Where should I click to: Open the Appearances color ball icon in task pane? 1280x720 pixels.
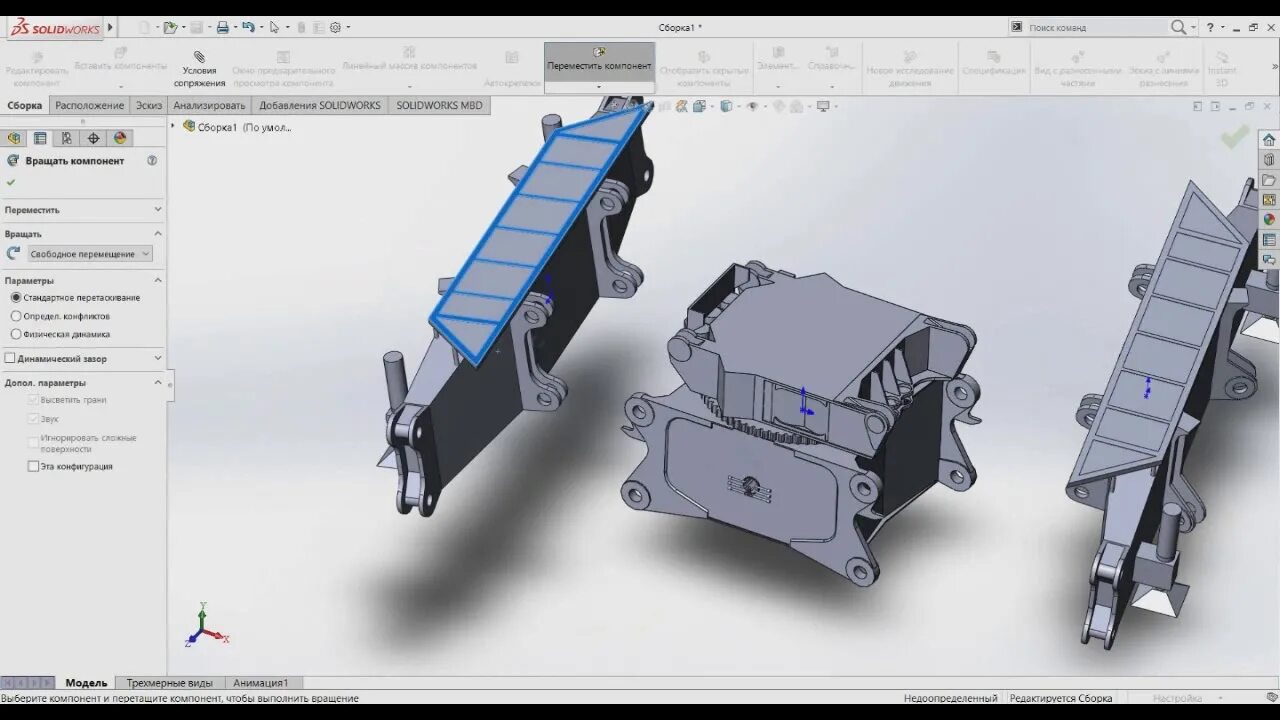coord(1269,220)
